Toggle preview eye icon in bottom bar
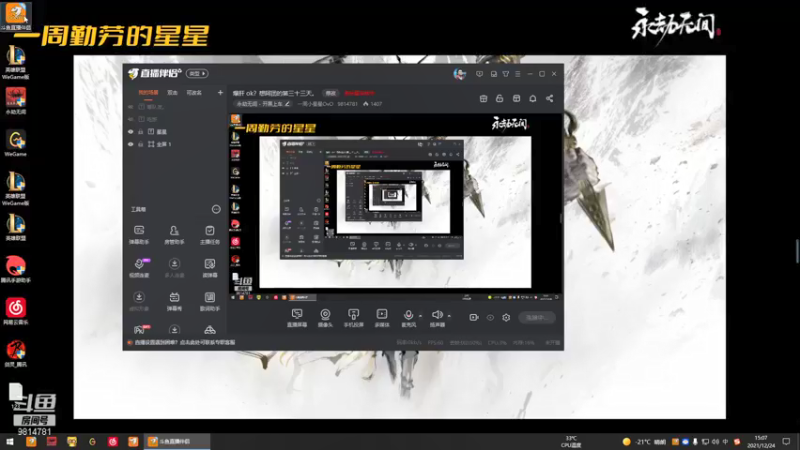 pyautogui.click(x=490, y=317)
